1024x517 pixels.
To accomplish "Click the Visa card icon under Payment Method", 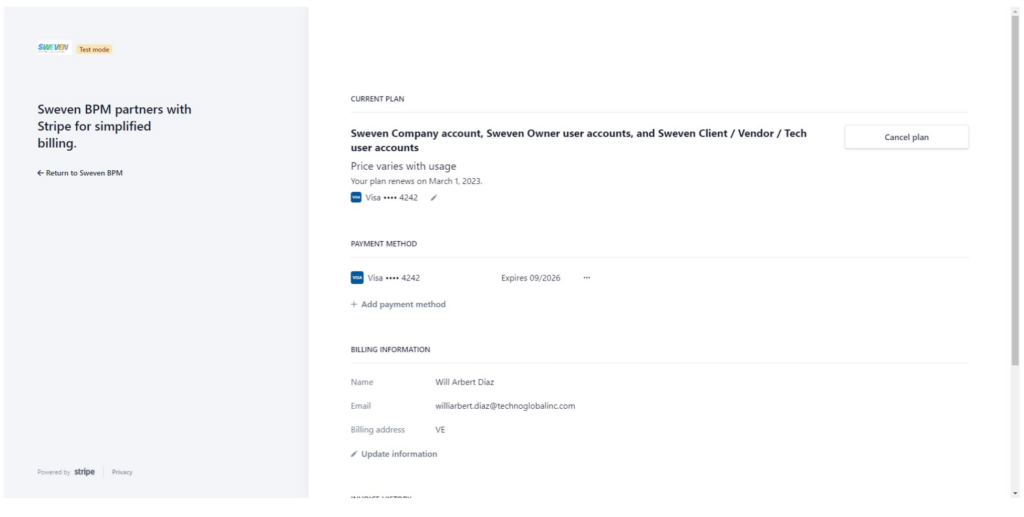I will [357, 277].
